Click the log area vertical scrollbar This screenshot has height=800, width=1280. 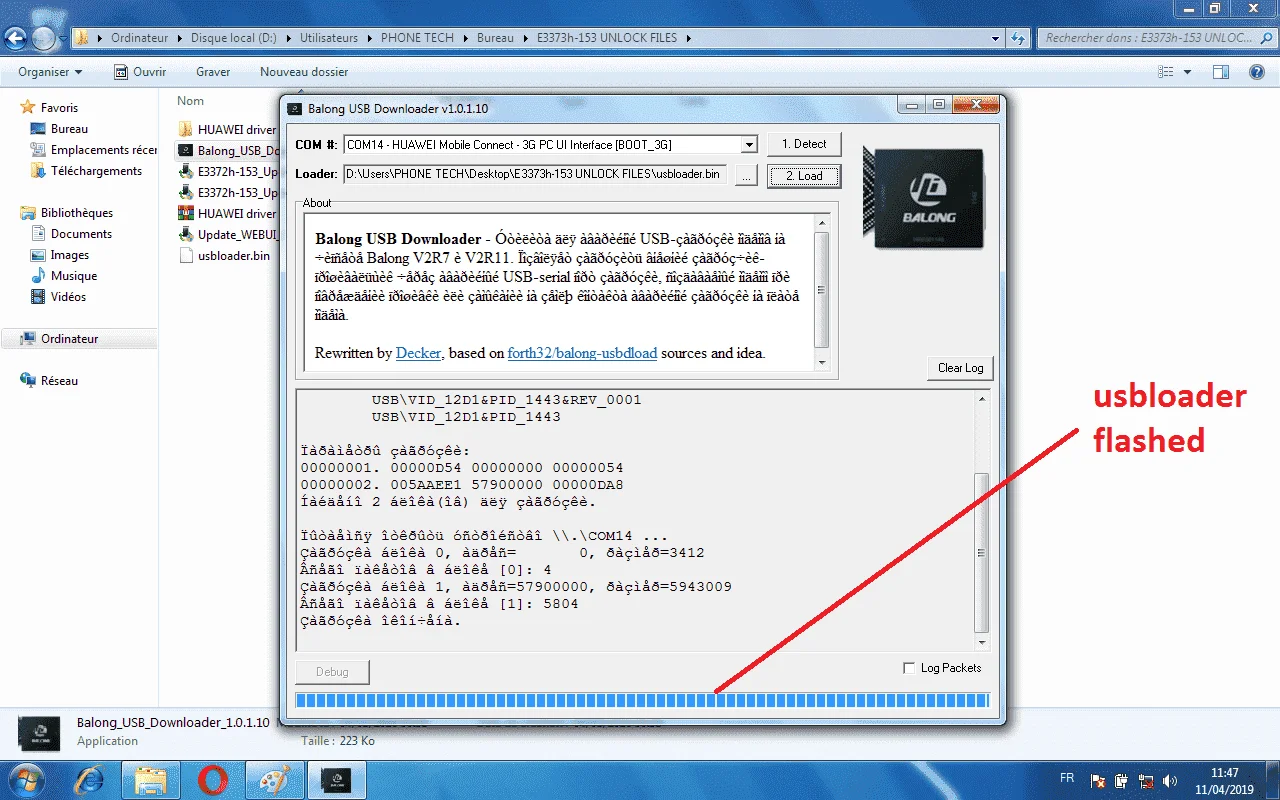(x=982, y=521)
